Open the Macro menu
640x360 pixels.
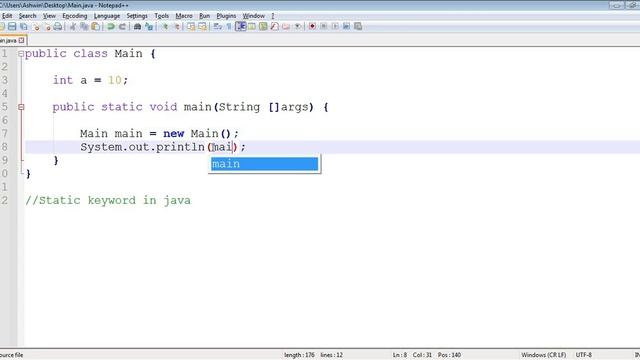184,16
